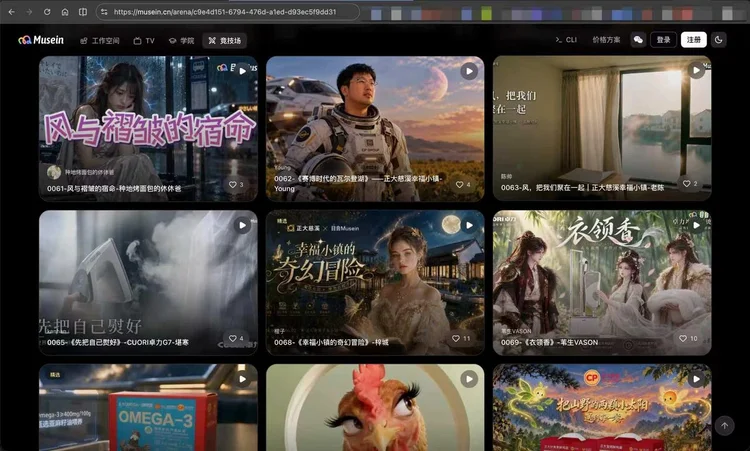Viewport: 750px width, 451px height.
Task: Open the CP mountain sunrise thumbnail
Action: click(x=602, y=407)
